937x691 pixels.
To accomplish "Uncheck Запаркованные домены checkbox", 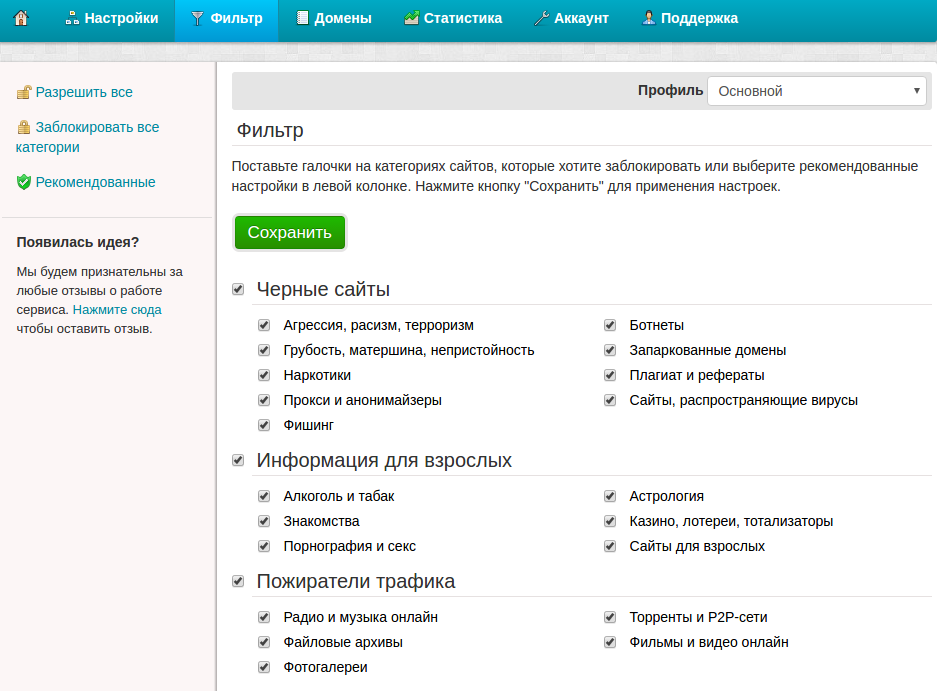I will pos(610,350).
